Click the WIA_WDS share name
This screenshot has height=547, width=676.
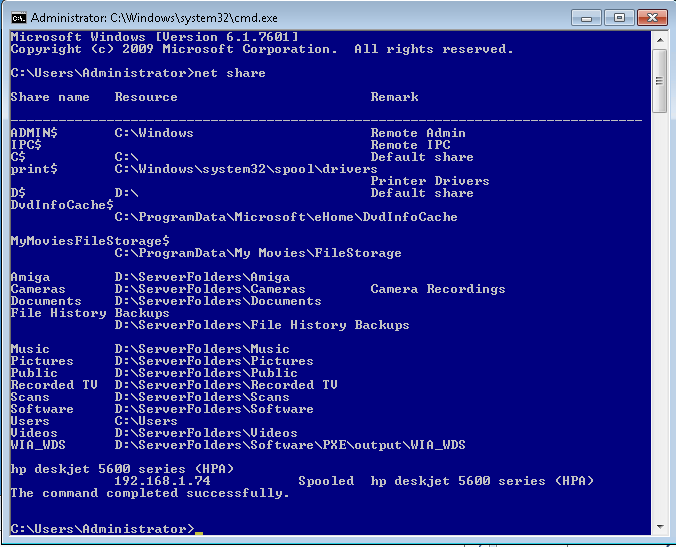38,445
